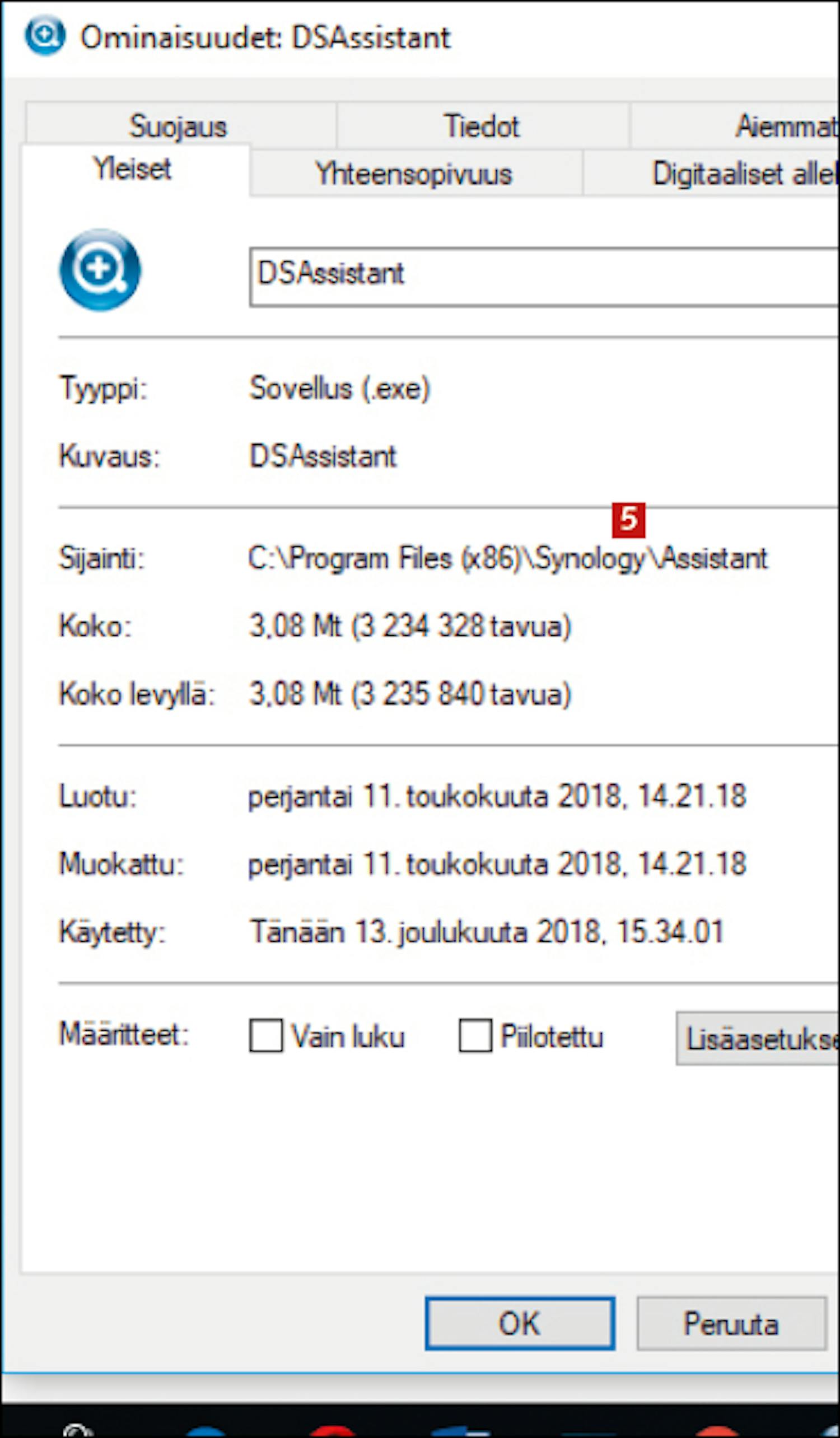The height and width of the screenshot is (1438, 840).
Task: Select the Luotu creation date value
Action: pyautogui.click(x=497, y=796)
